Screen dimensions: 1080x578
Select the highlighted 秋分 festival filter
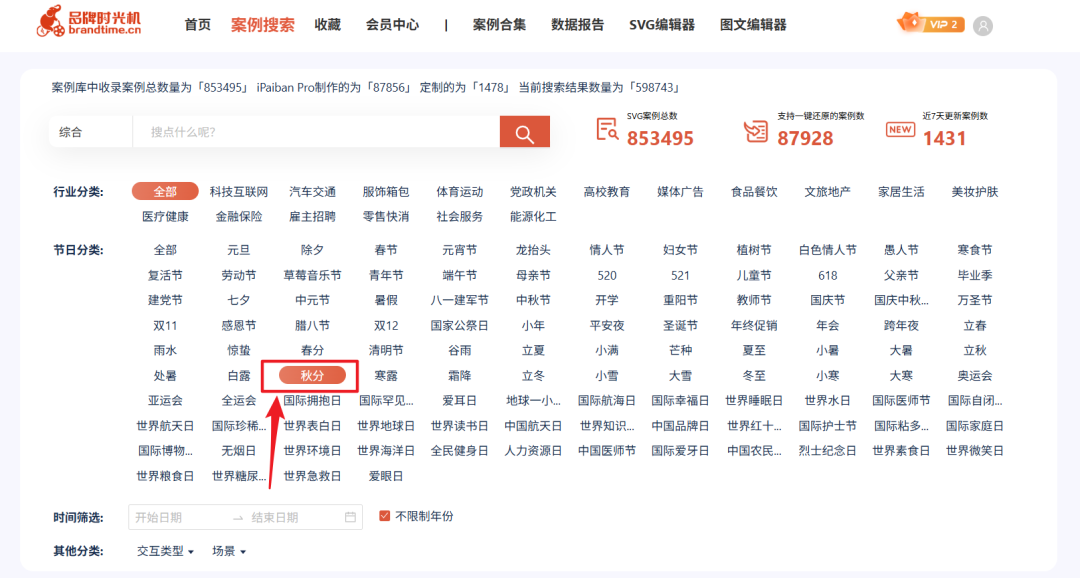point(312,374)
